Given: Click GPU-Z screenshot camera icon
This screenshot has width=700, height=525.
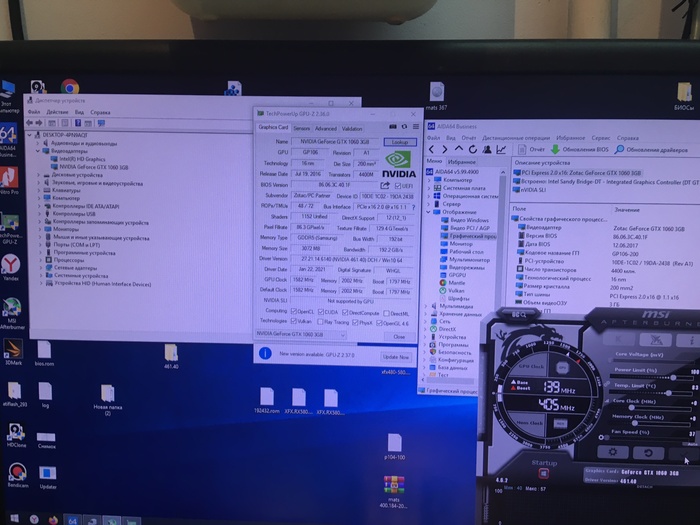Looking at the screenshot, I should tap(392, 127).
